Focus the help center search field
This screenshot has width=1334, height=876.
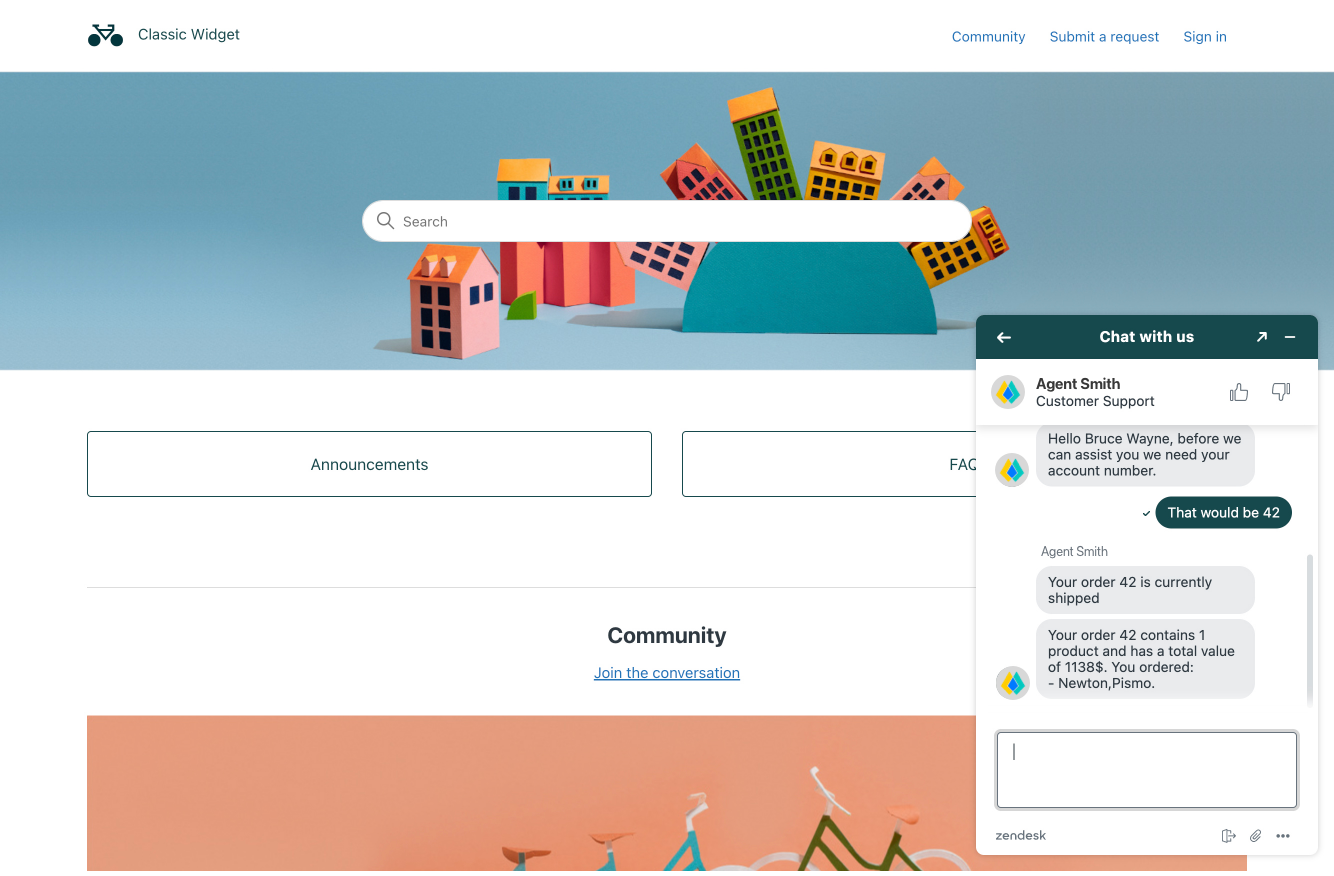click(667, 221)
